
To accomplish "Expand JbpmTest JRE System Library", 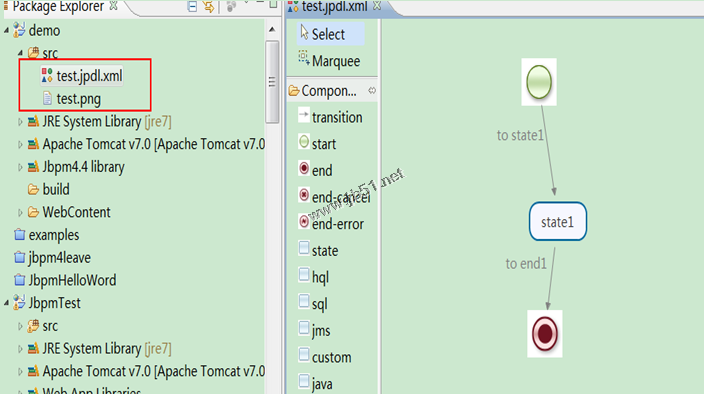I will [x=20, y=349].
